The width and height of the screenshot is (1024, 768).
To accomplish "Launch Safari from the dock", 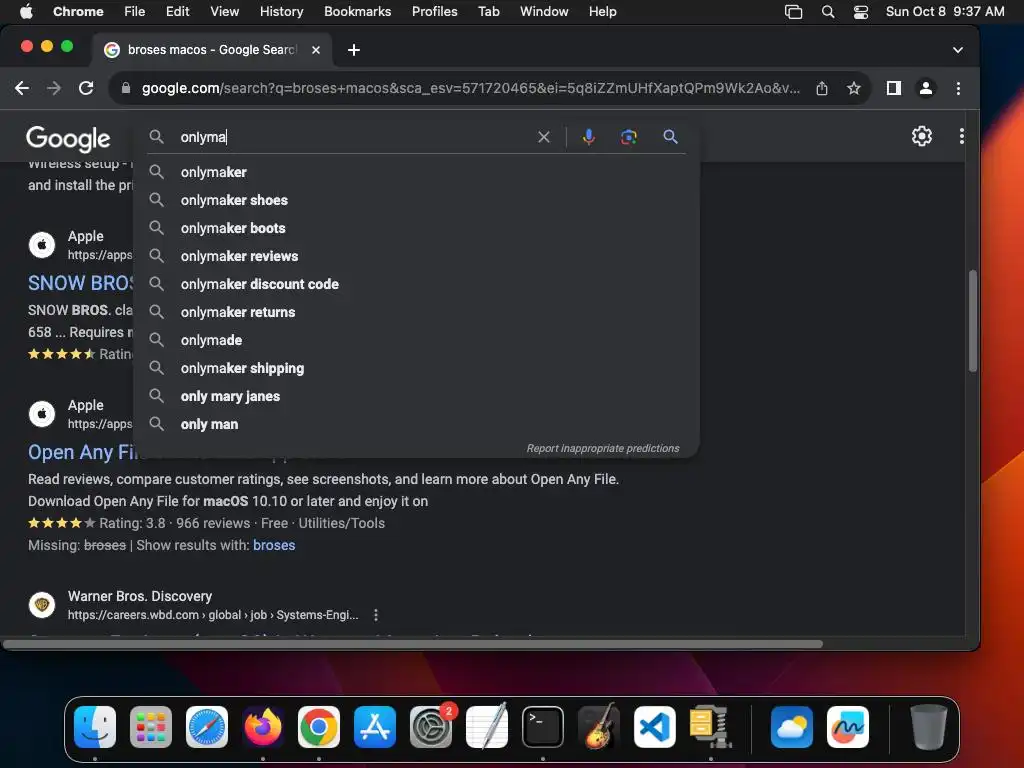I will (207, 727).
